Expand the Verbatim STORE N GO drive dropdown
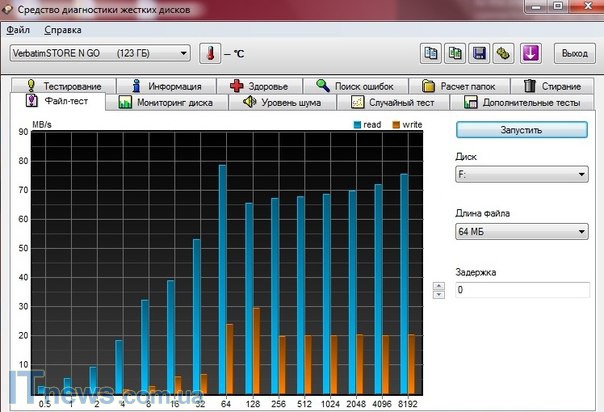This screenshot has height=412, width=604. [x=99, y=53]
